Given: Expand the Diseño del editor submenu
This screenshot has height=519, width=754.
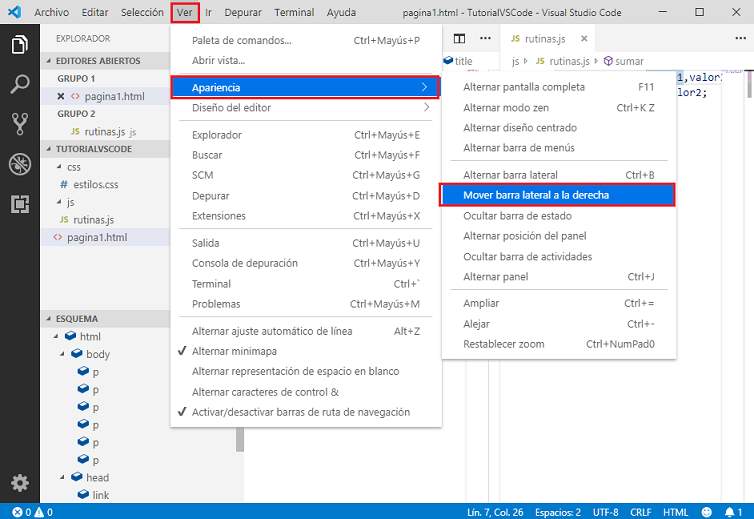Looking at the screenshot, I should coord(305,108).
